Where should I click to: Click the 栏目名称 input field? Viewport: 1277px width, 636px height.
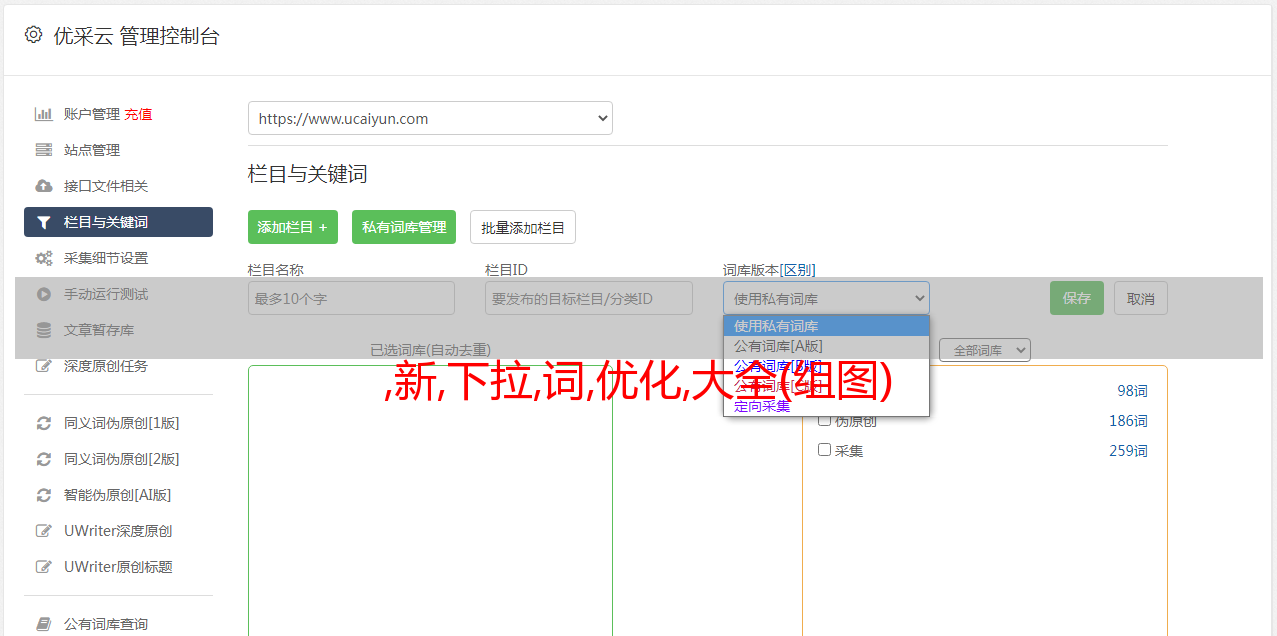[351, 298]
